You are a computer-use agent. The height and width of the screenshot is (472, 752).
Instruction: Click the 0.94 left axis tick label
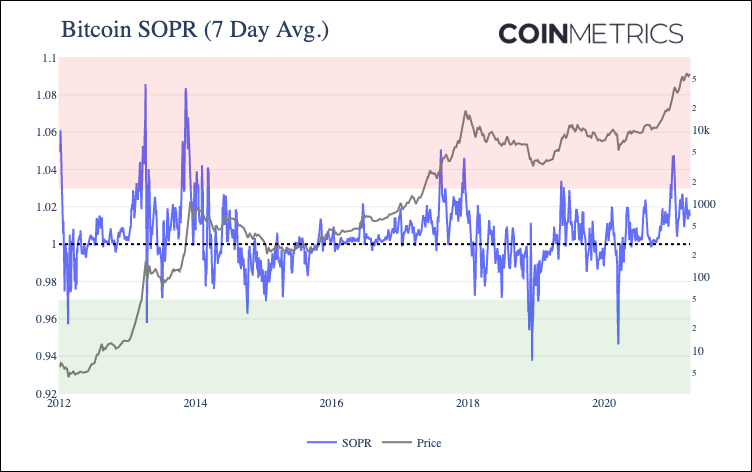(46, 356)
